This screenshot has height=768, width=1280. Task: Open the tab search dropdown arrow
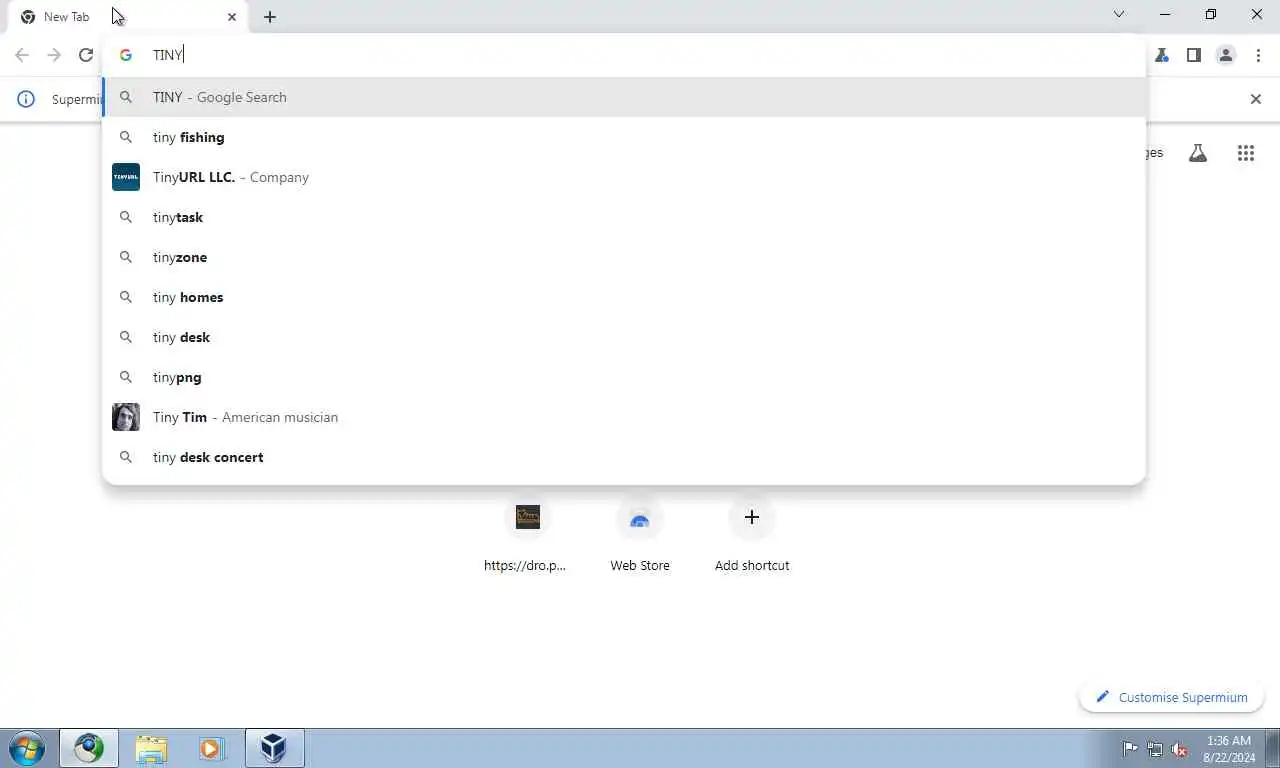coord(1119,14)
